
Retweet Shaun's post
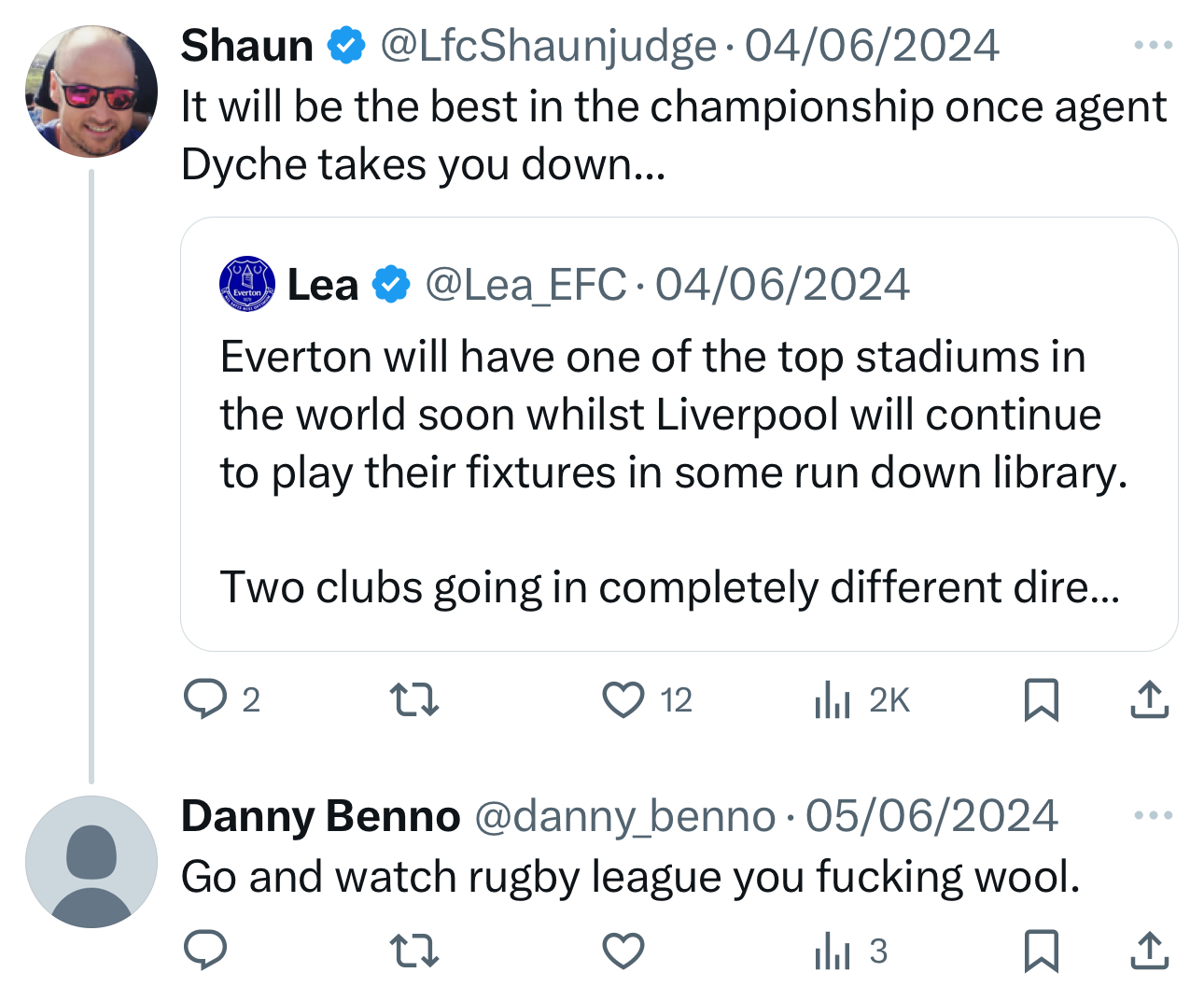[413, 698]
